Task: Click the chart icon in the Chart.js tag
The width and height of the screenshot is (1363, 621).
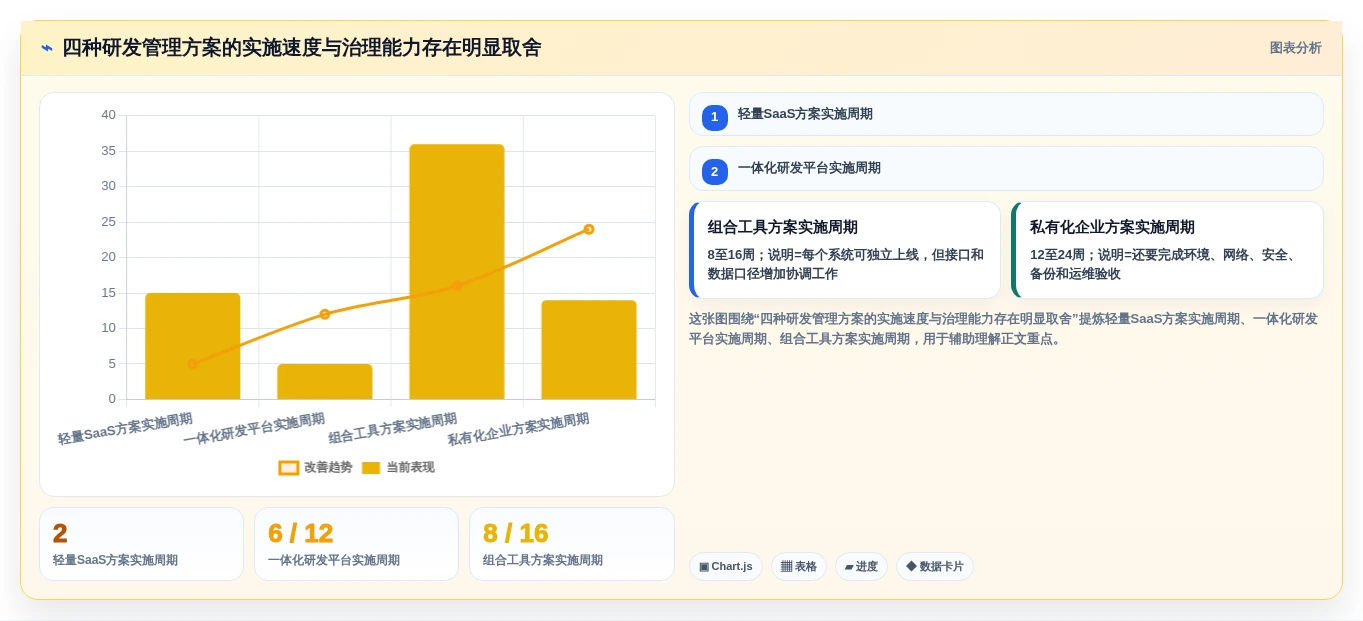Action: [x=704, y=567]
